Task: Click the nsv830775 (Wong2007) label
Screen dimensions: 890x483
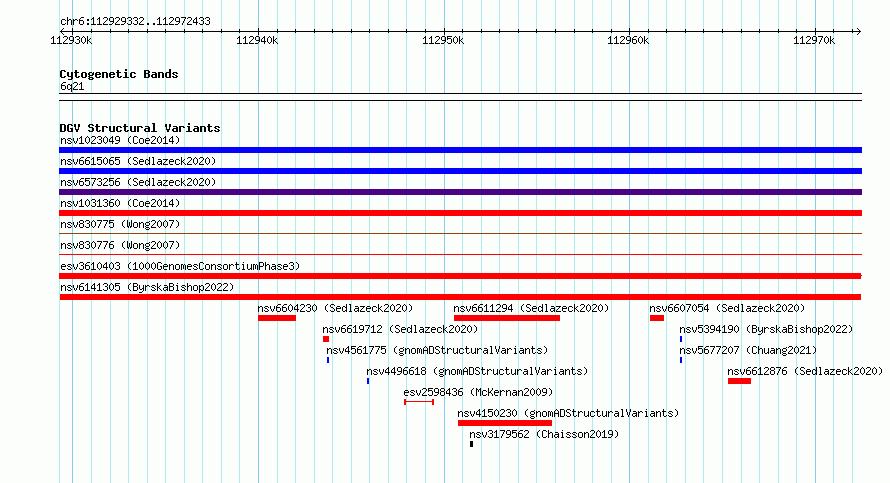Action: (x=120, y=224)
